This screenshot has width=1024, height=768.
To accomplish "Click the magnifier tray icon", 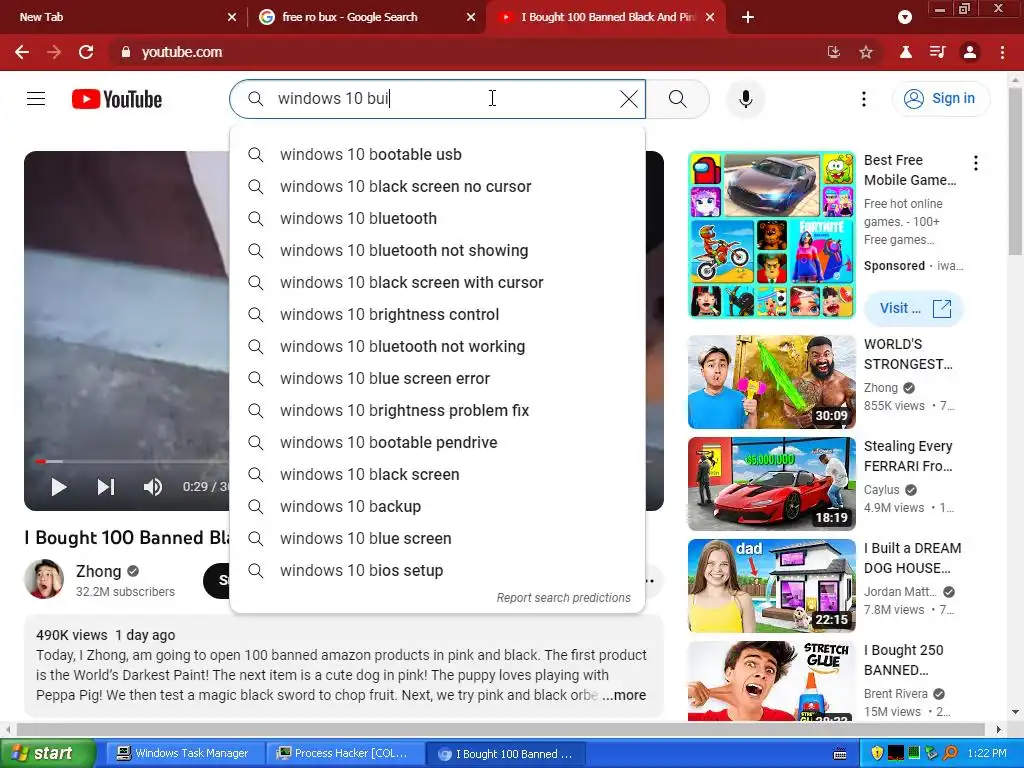I will [950, 754].
